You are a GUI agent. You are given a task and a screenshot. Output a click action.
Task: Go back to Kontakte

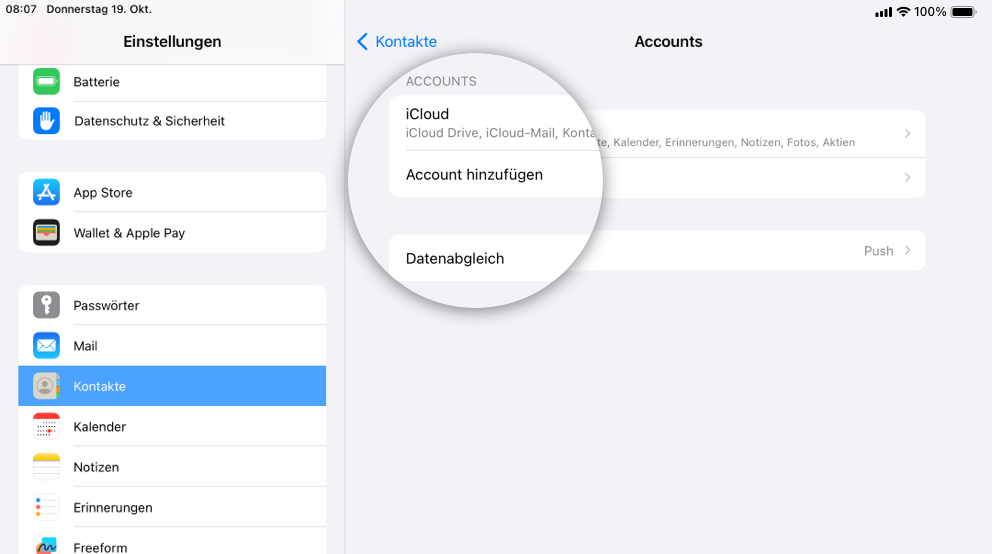pos(397,42)
